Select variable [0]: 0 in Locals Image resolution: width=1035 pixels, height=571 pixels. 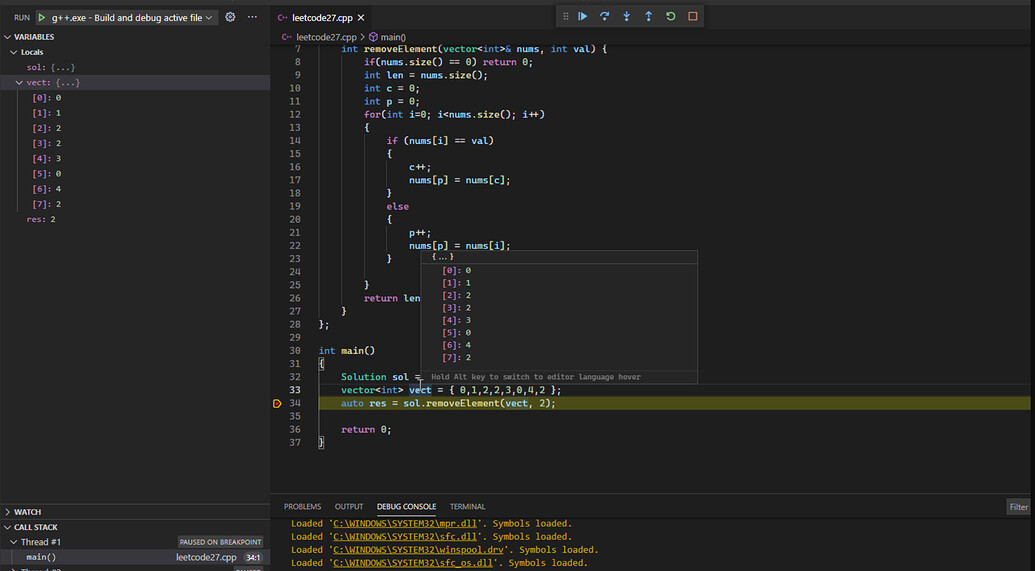(135, 98)
